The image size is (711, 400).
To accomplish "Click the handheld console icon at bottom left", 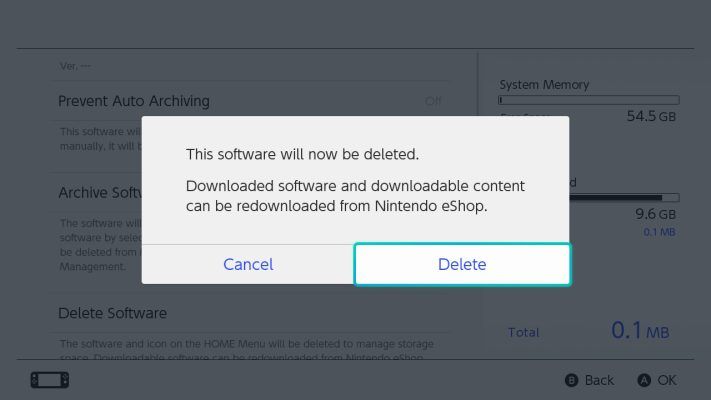I will point(50,380).
